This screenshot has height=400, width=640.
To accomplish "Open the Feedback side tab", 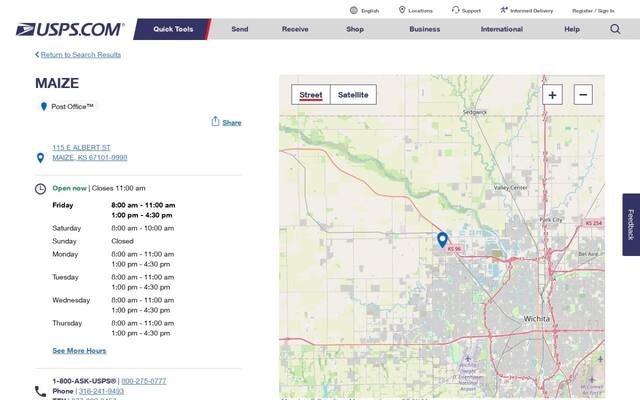I will [x=631, y=224].
